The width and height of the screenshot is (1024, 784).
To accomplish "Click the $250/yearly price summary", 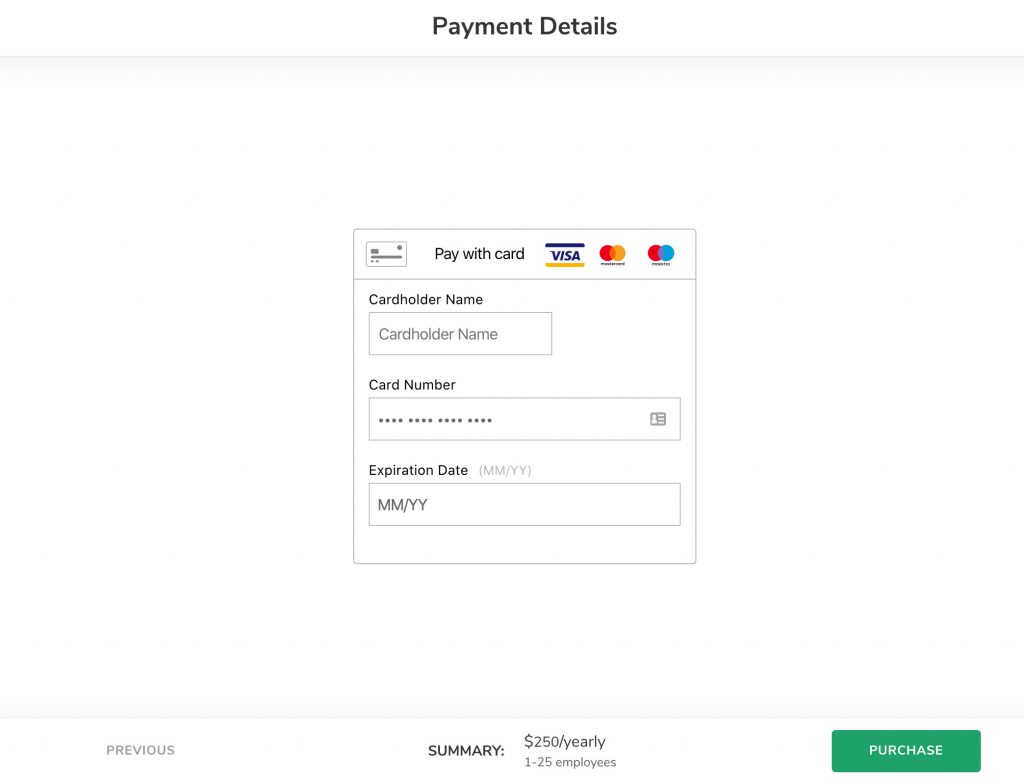I will [564, 742].
